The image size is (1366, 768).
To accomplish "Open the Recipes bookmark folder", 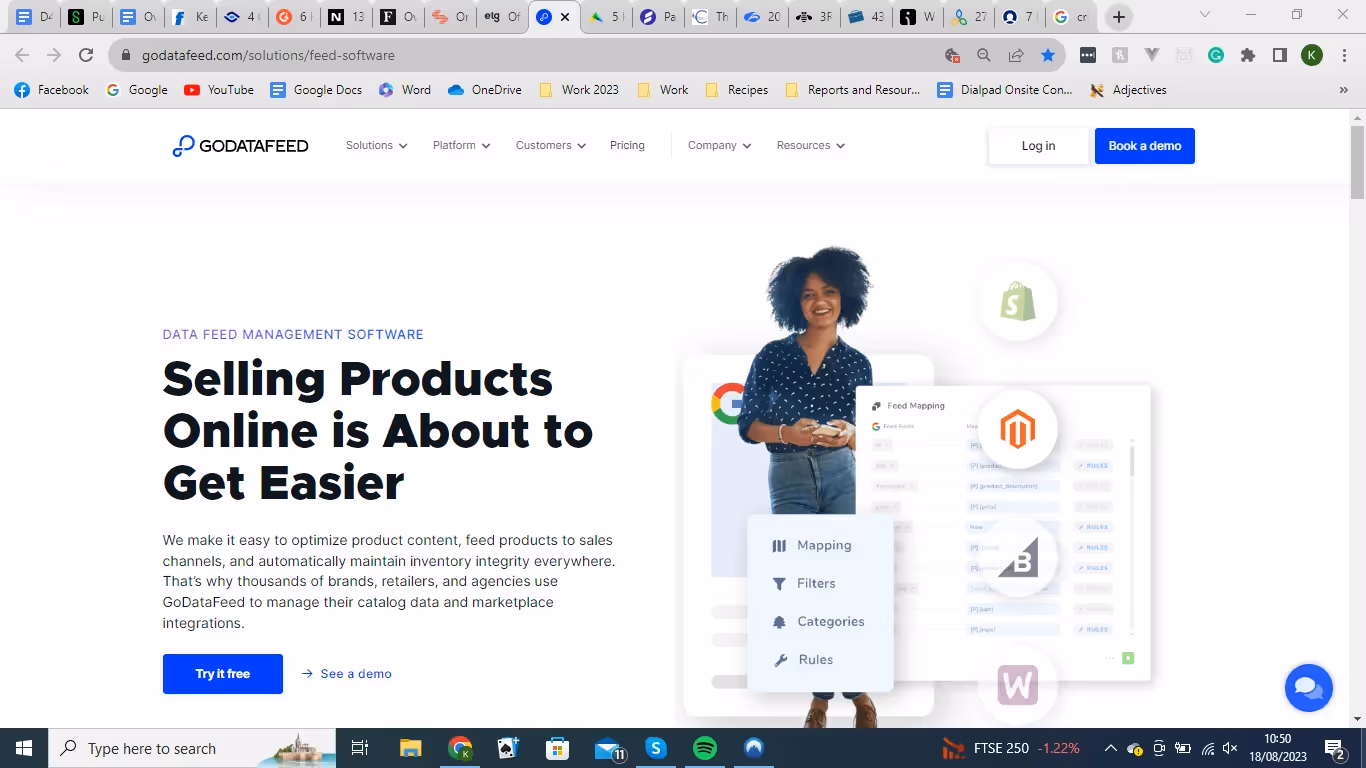I will coord(737,90).
